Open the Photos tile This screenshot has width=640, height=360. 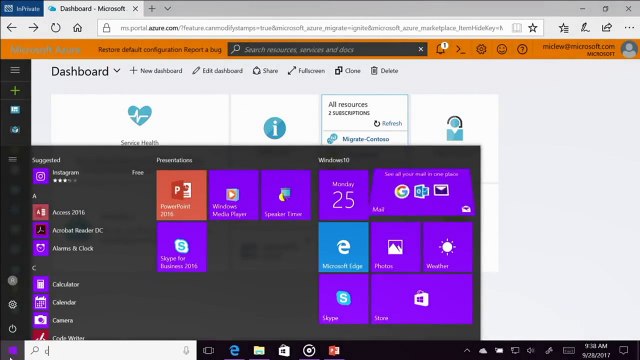(x=396, y=247)
